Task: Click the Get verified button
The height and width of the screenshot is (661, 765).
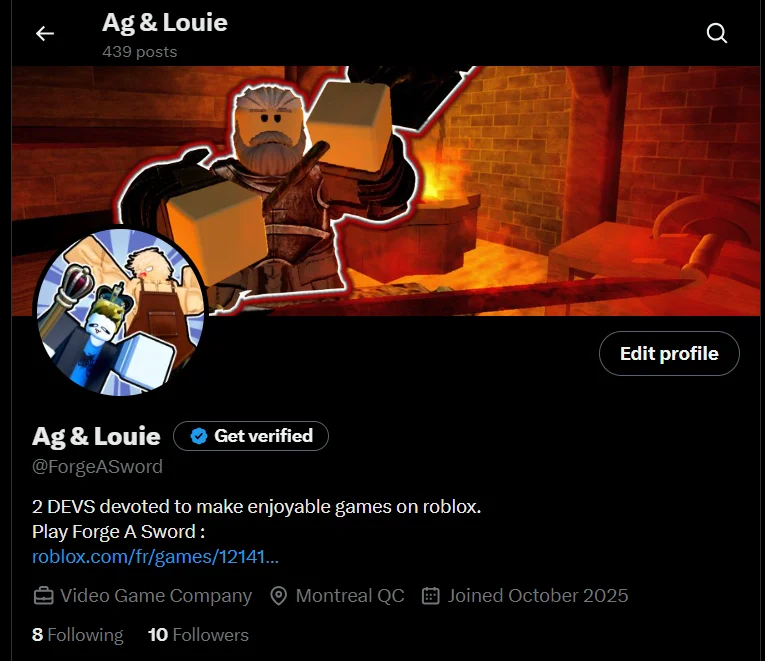Action: pos(251,436)
